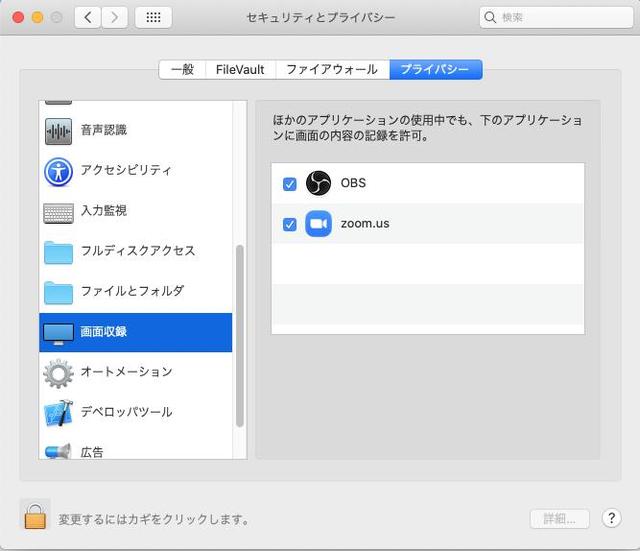
Task: Click the 詳細... button
Action: (559, 519)
